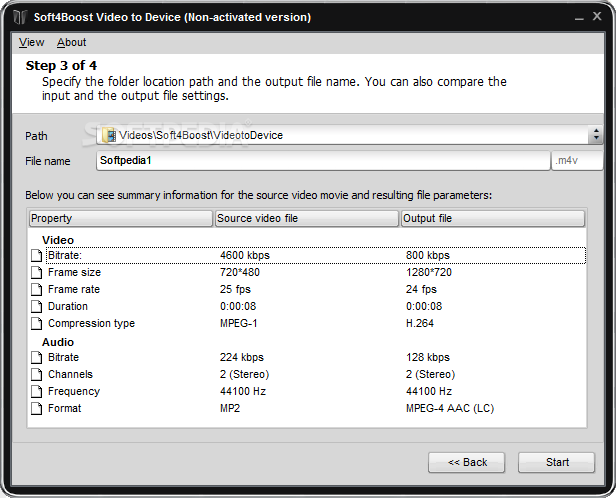The height and width of the screenshot is (498, 616).
Task: Select the Frequency row label
Action: 74,391
